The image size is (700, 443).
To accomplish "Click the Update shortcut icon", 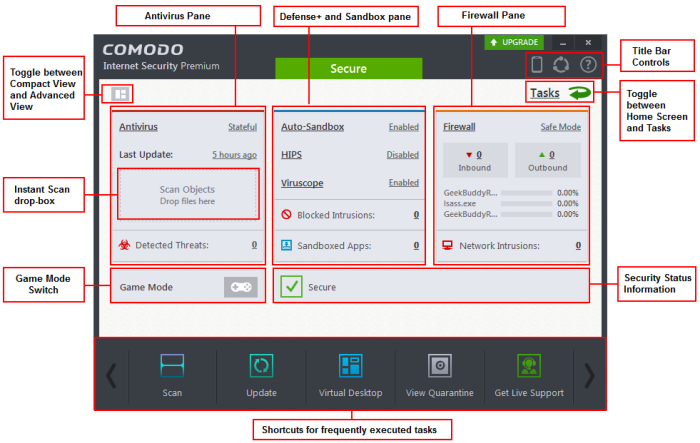I will pyautogui.click(x=261, y=366).
